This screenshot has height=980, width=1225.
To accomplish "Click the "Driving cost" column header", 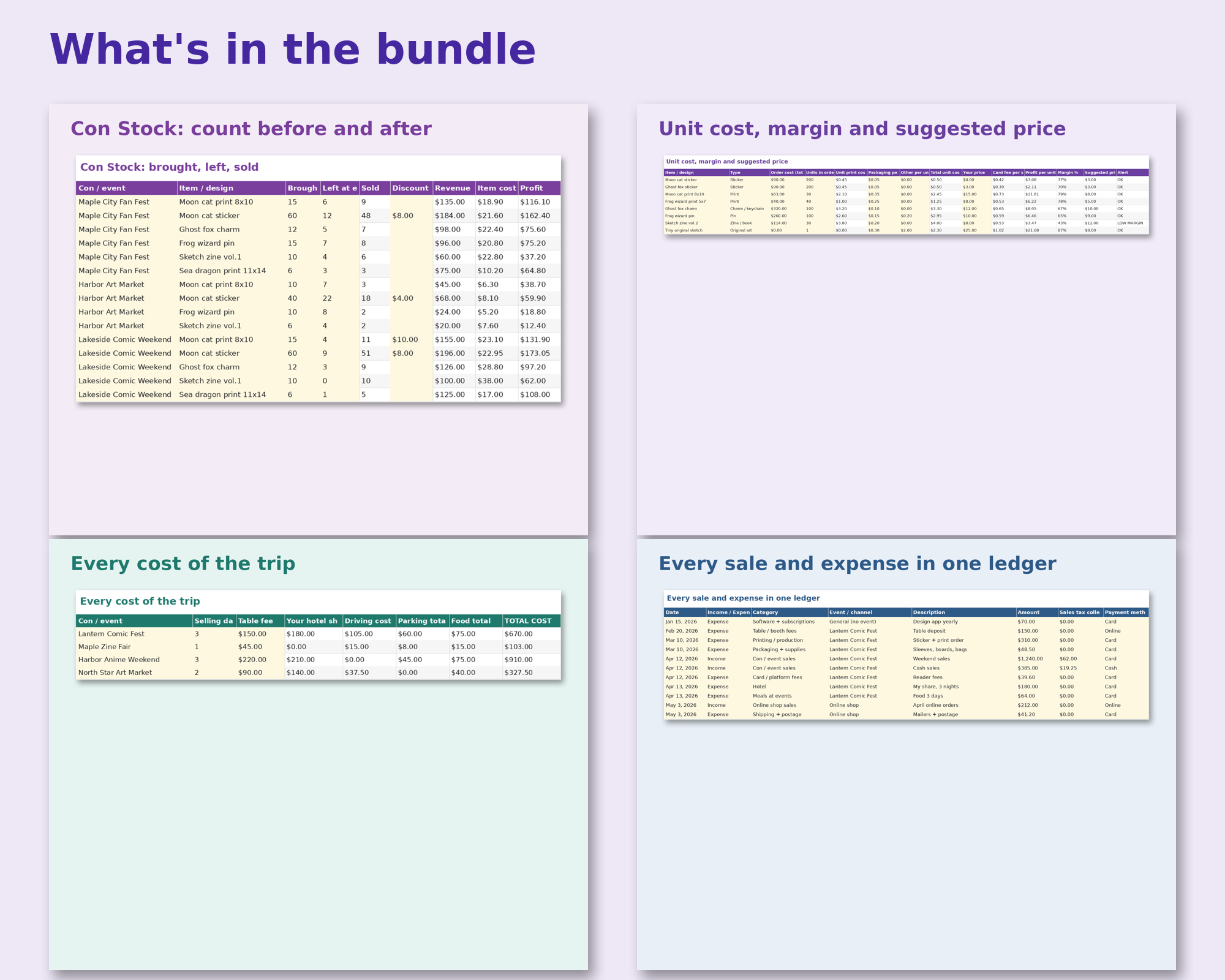I will point(369,620).
